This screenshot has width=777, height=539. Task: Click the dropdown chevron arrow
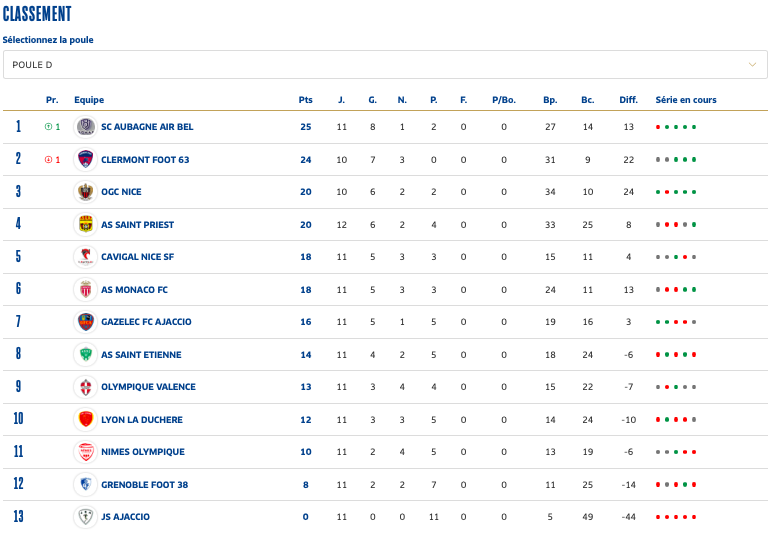pyautogui.click(x=752, y=65)
